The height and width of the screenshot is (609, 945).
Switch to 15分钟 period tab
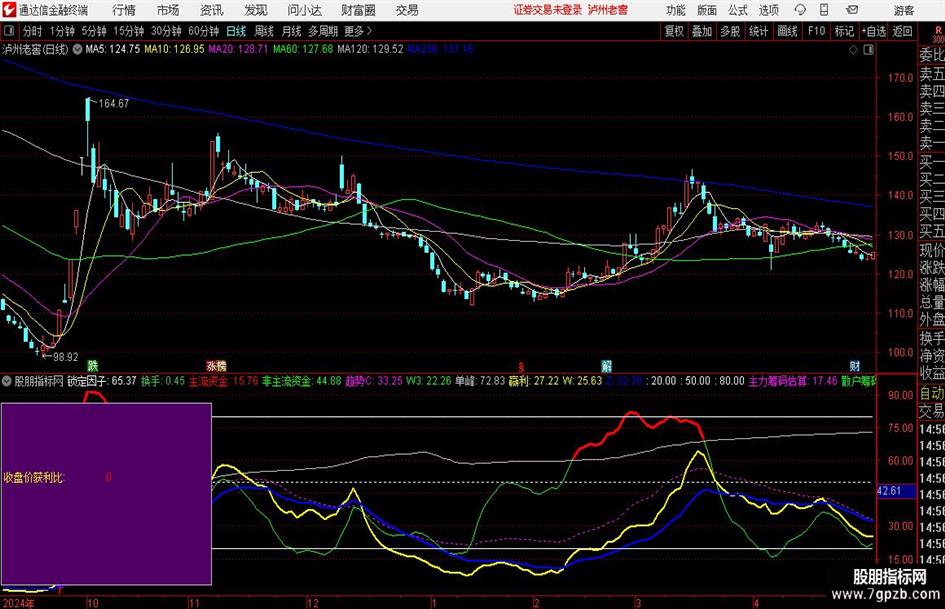[128, 31]
